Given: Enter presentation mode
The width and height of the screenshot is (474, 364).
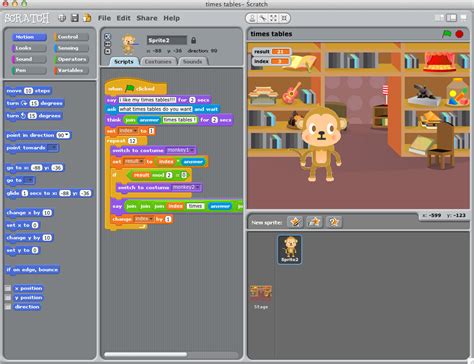Looking at the screenshot, I should coord(463,18).
